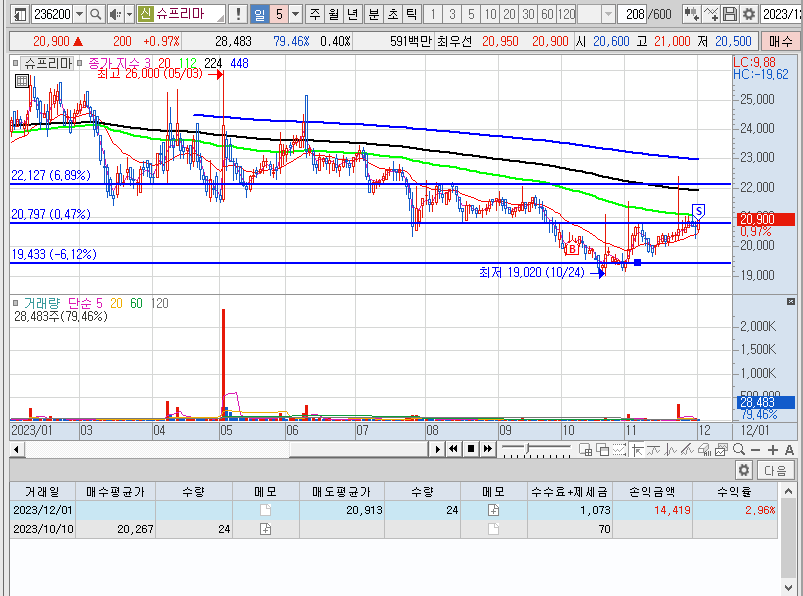Click the horizontal trend line tool icon

[x=653, y=450]
